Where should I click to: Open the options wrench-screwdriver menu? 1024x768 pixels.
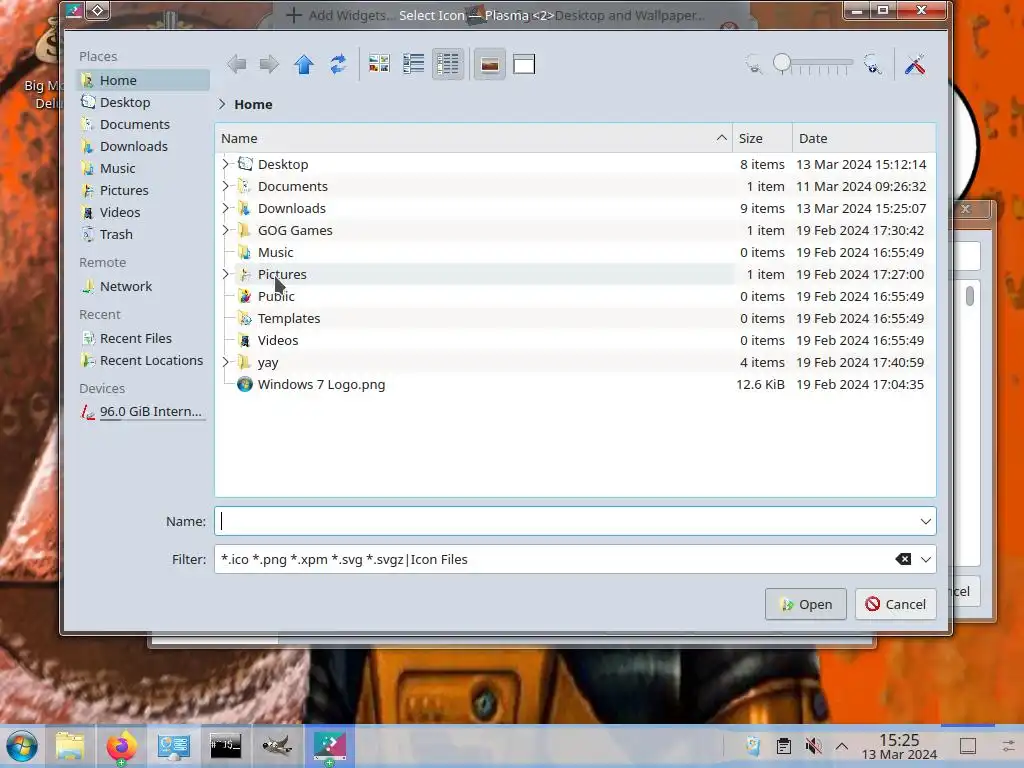[x=915, y=64]
